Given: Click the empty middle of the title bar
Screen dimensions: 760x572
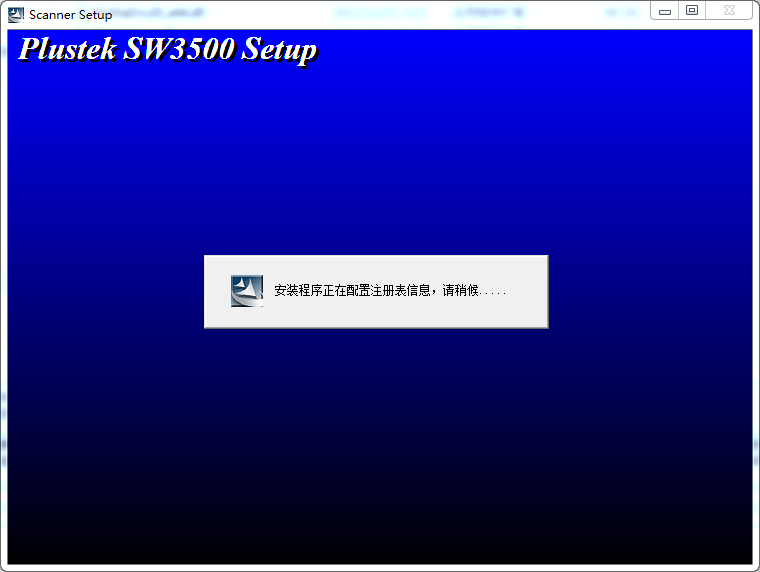Looking at the screenshot, I should tap(378, 14).
